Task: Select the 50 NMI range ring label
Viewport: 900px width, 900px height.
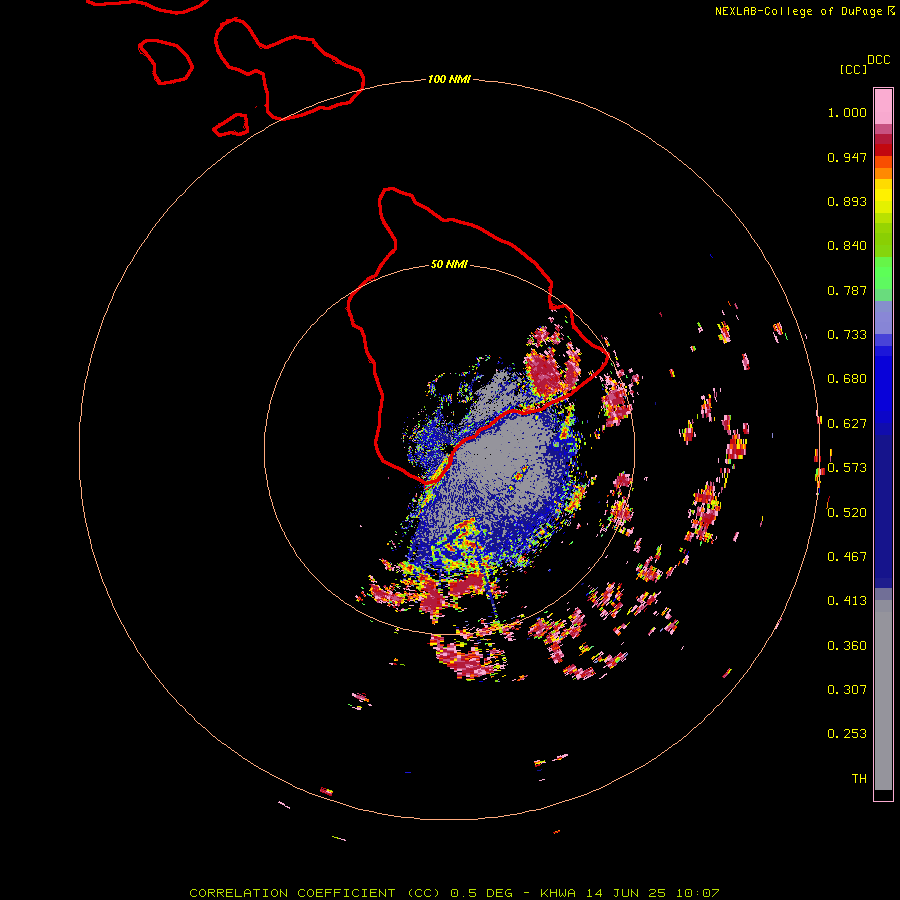Action: click(449, 265)
